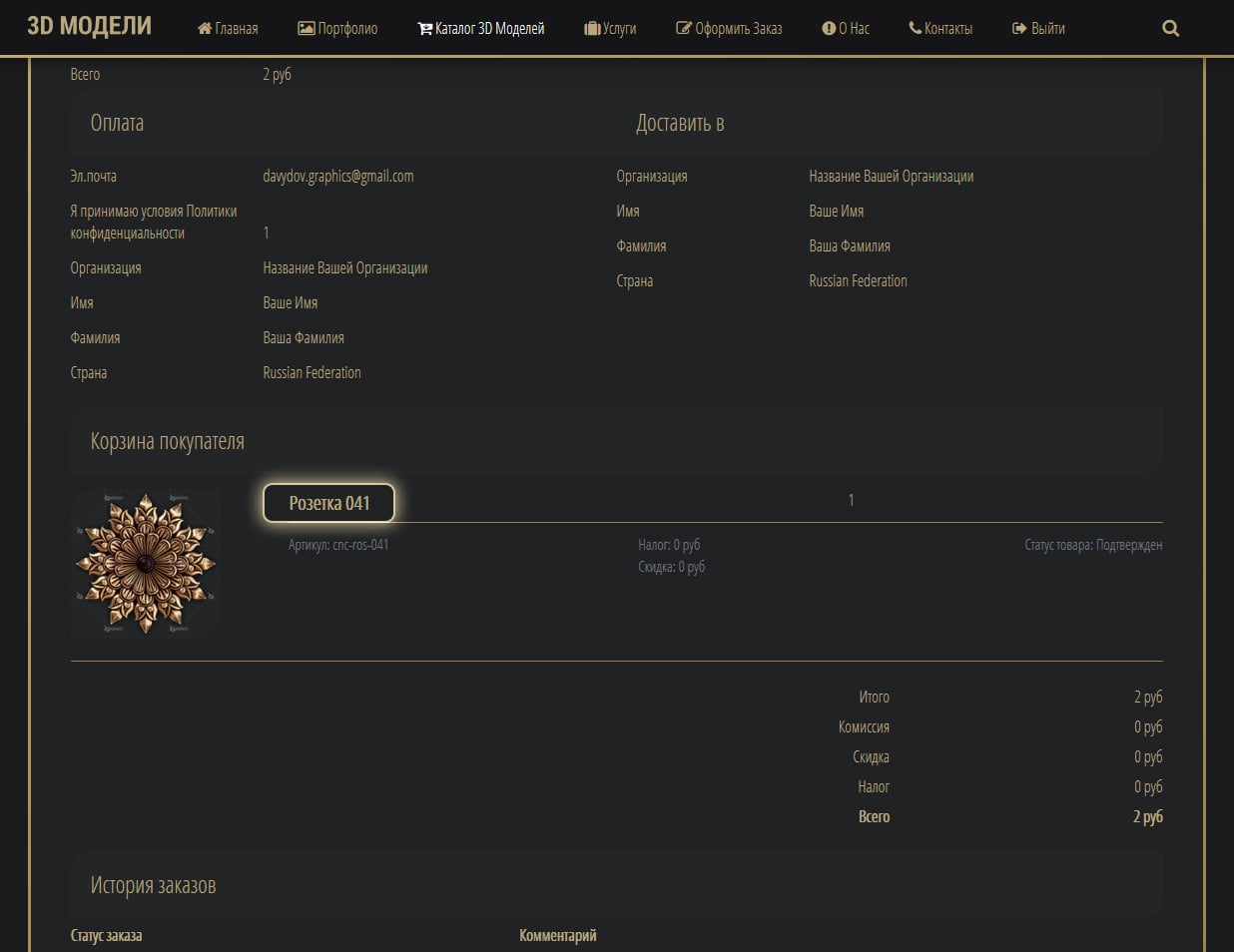Click the История заказов section heading
1234x952 pixels.
coord(153,885)
